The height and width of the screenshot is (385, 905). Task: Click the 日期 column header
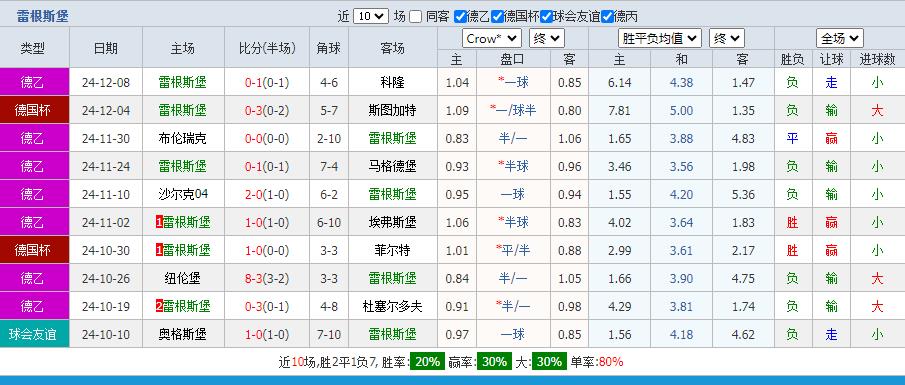tap(106, 48)
